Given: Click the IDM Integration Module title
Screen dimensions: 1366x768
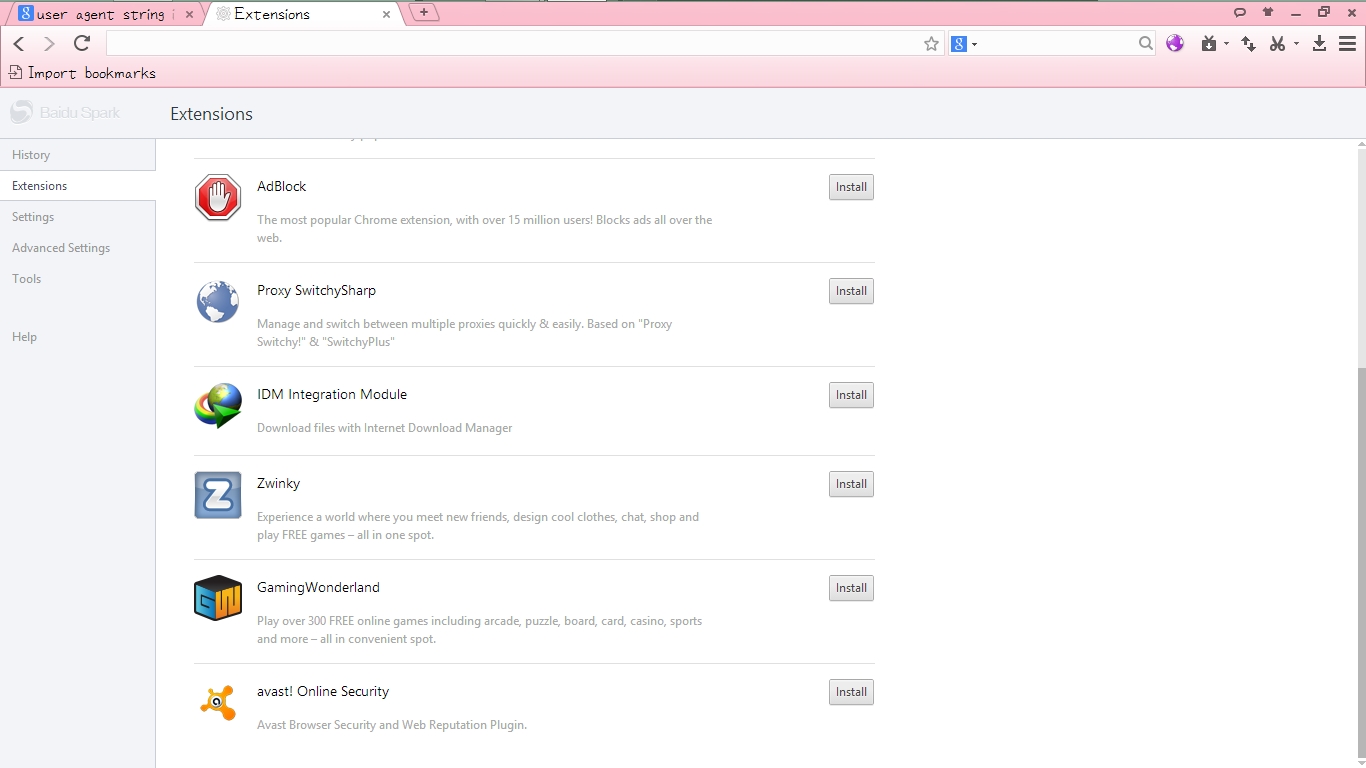Looking at the screenshot, I should pyautogui.click(x=332, y=394).
